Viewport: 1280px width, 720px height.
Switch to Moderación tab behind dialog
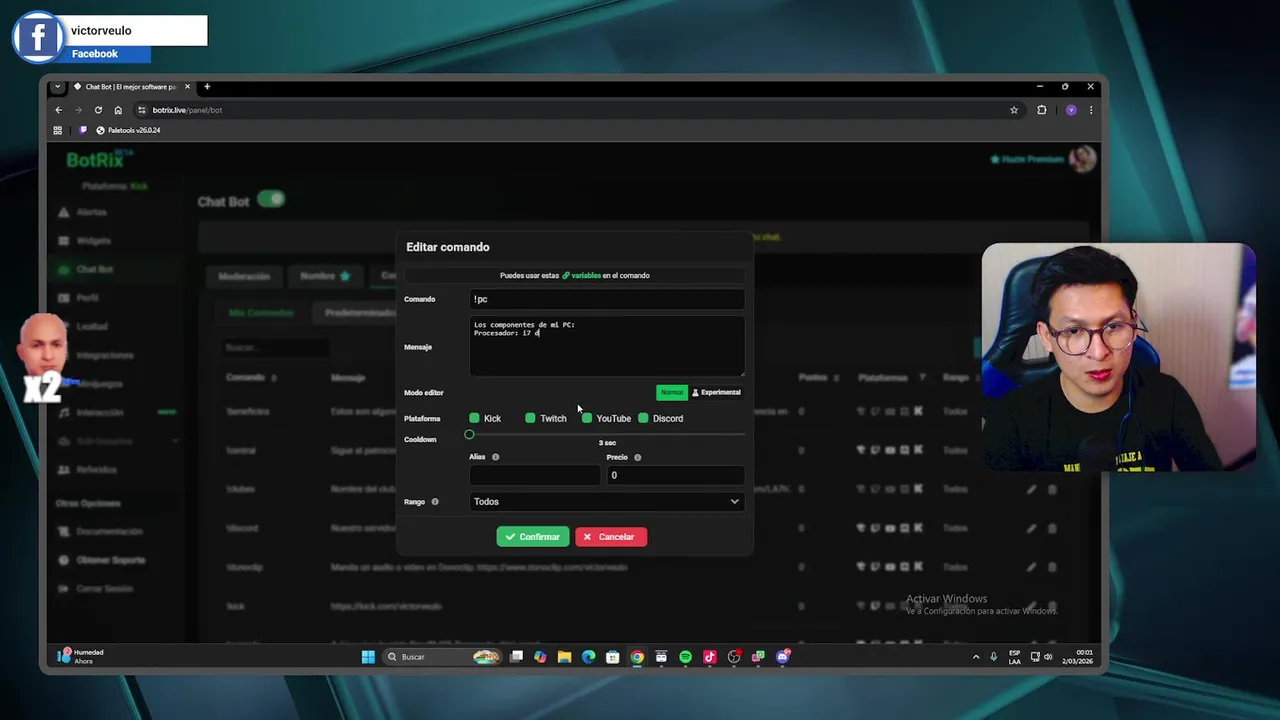point(244,276)
